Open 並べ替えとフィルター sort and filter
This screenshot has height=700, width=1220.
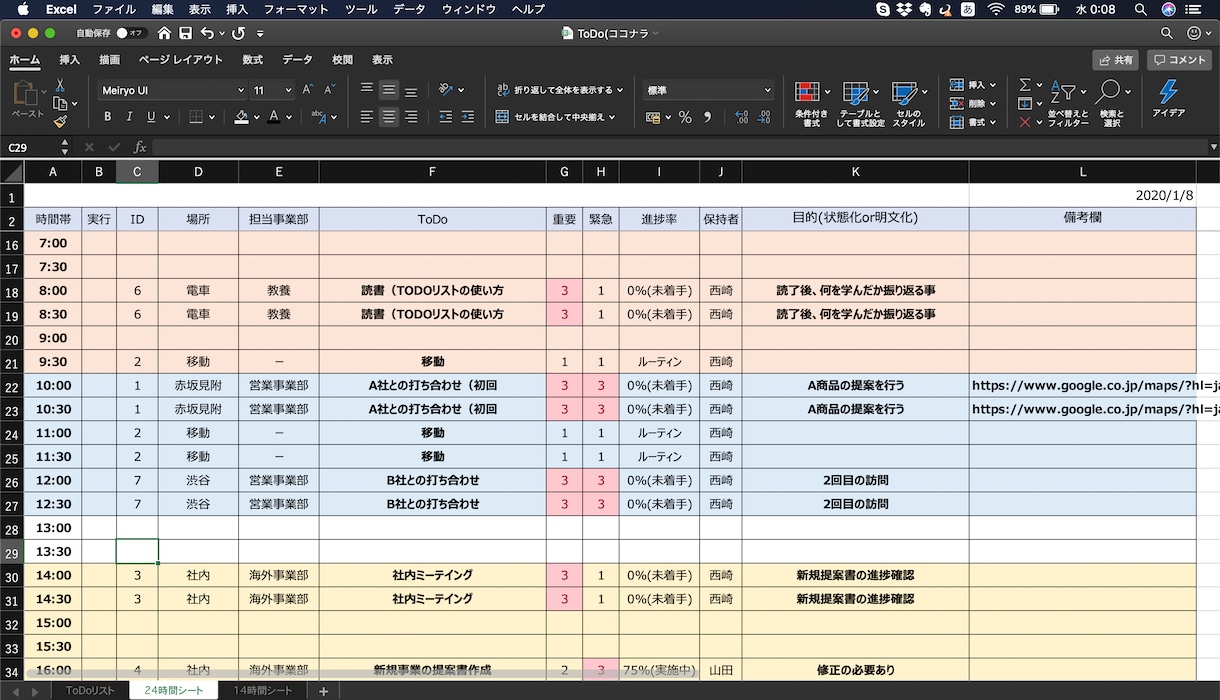click(1068, 104)
